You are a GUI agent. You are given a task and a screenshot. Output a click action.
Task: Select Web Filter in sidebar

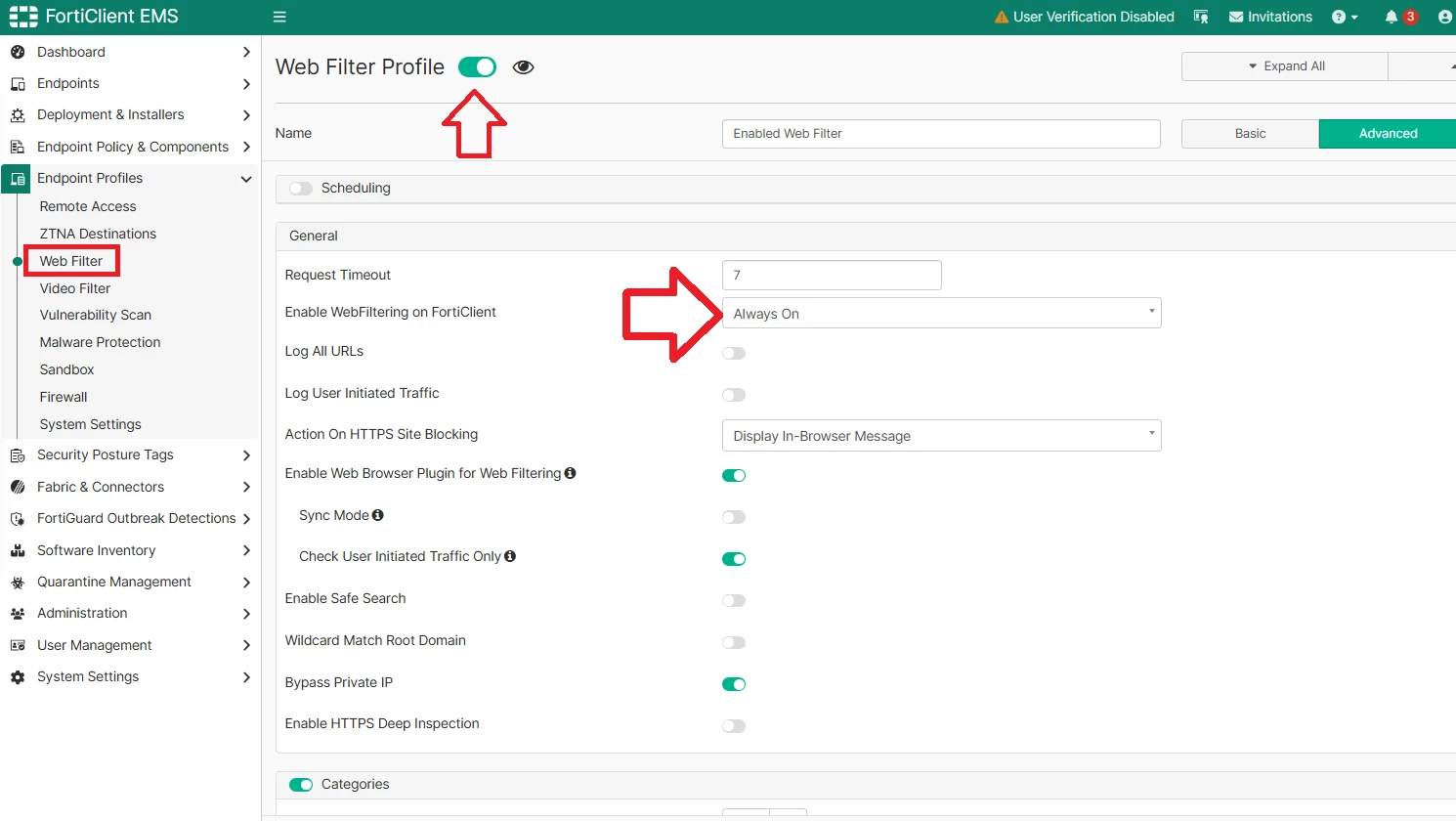point(71,261)
